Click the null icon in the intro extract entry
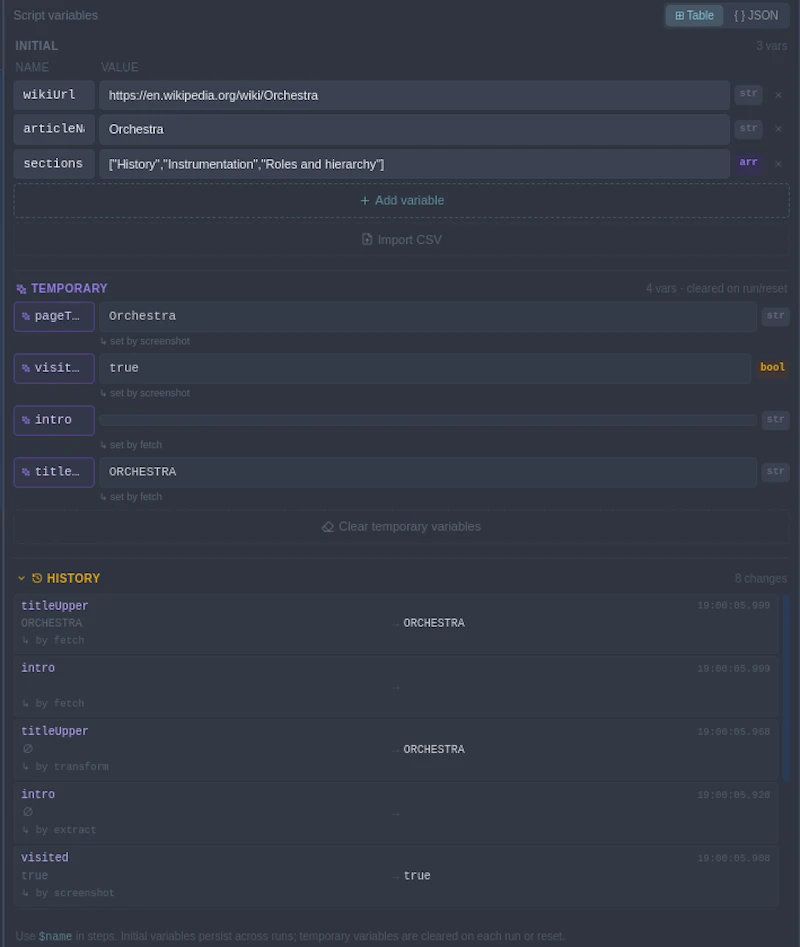The image size is (800, 947). pyautogui.click(x=28, y=812)
